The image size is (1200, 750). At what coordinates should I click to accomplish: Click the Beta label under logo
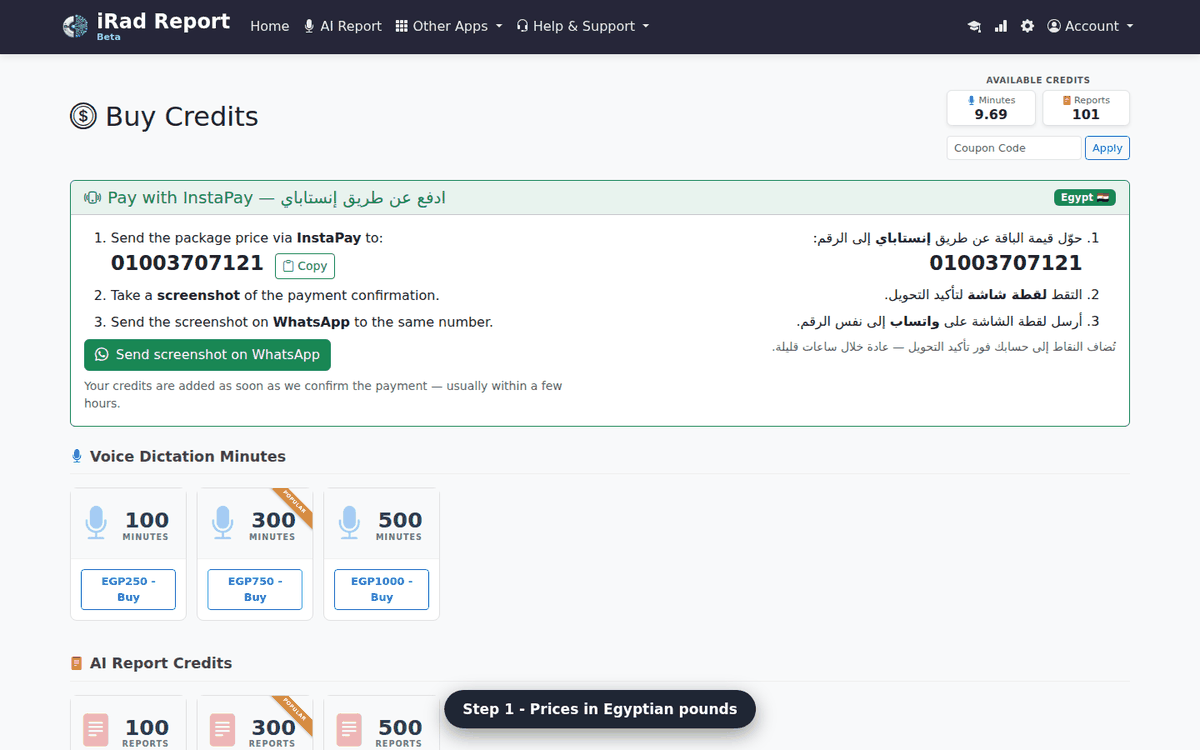coord(109,38)
